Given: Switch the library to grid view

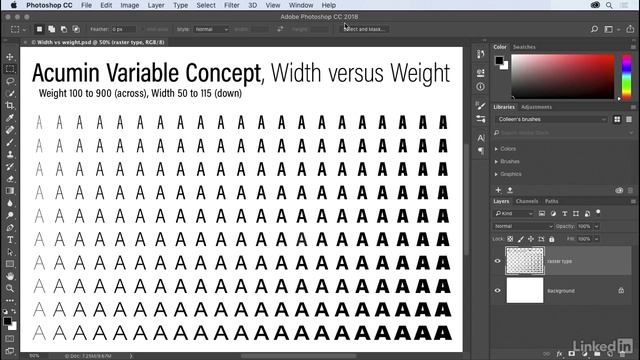Looking at the screenshot, I should coord(617,119).
